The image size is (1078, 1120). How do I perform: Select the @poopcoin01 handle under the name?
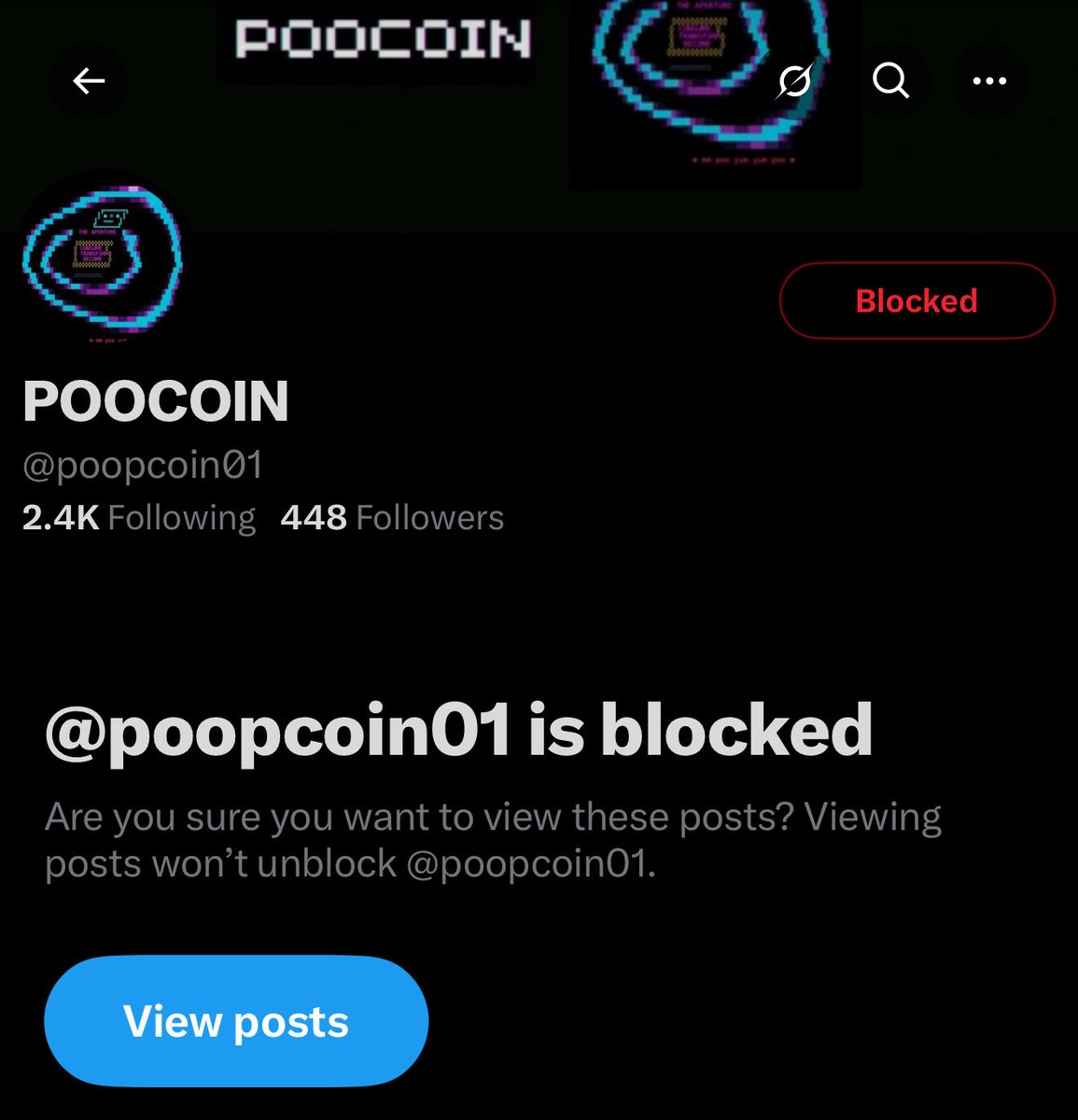[x=143, y=465]
